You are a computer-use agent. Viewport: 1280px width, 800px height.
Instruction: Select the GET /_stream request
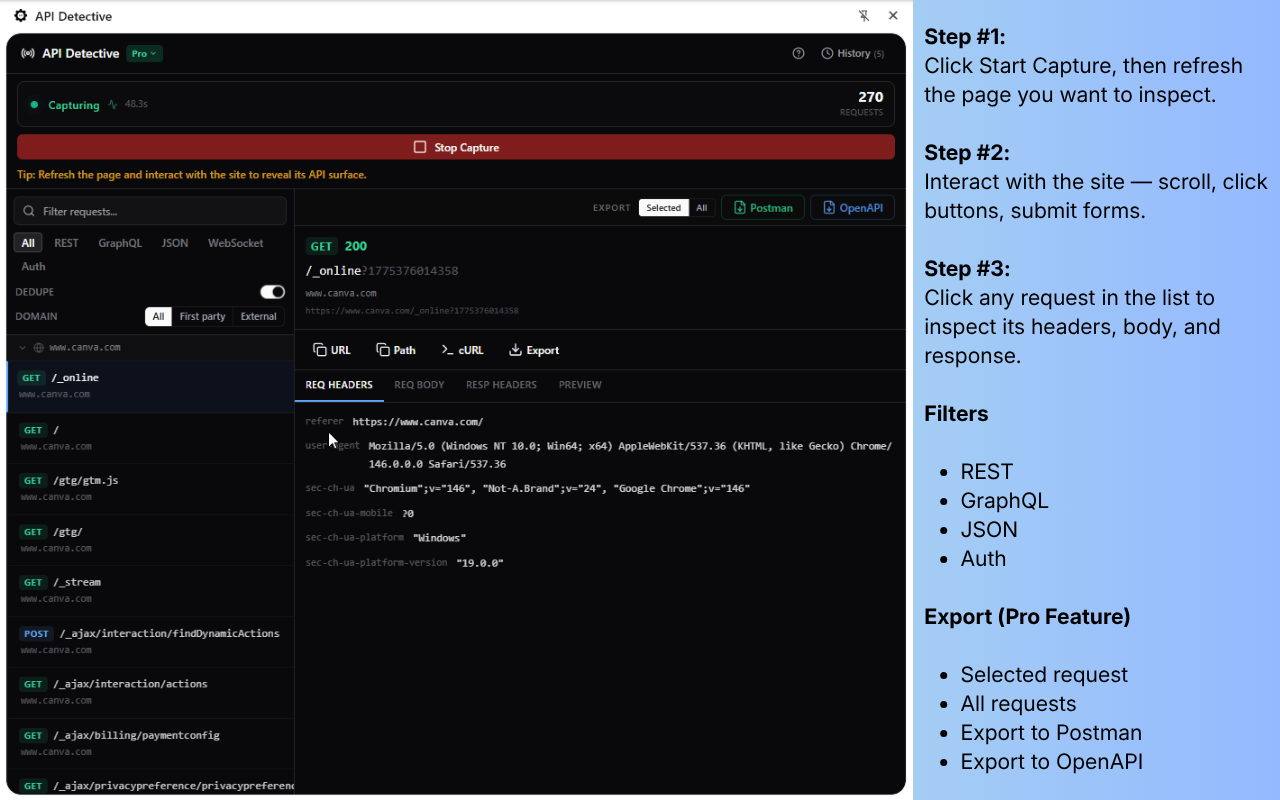coord(150,590)
